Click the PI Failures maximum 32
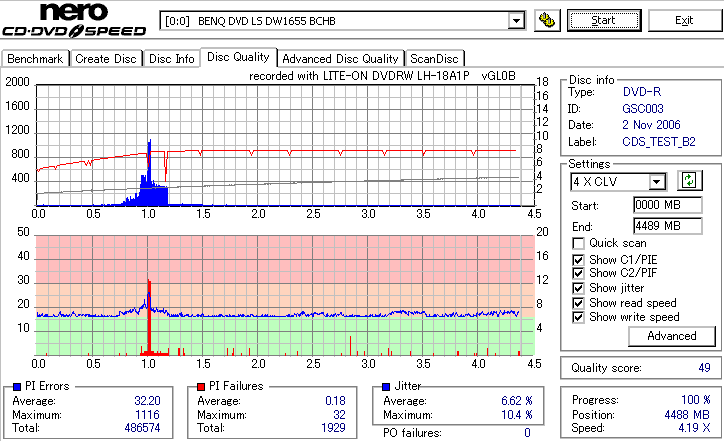 (339, 415)
